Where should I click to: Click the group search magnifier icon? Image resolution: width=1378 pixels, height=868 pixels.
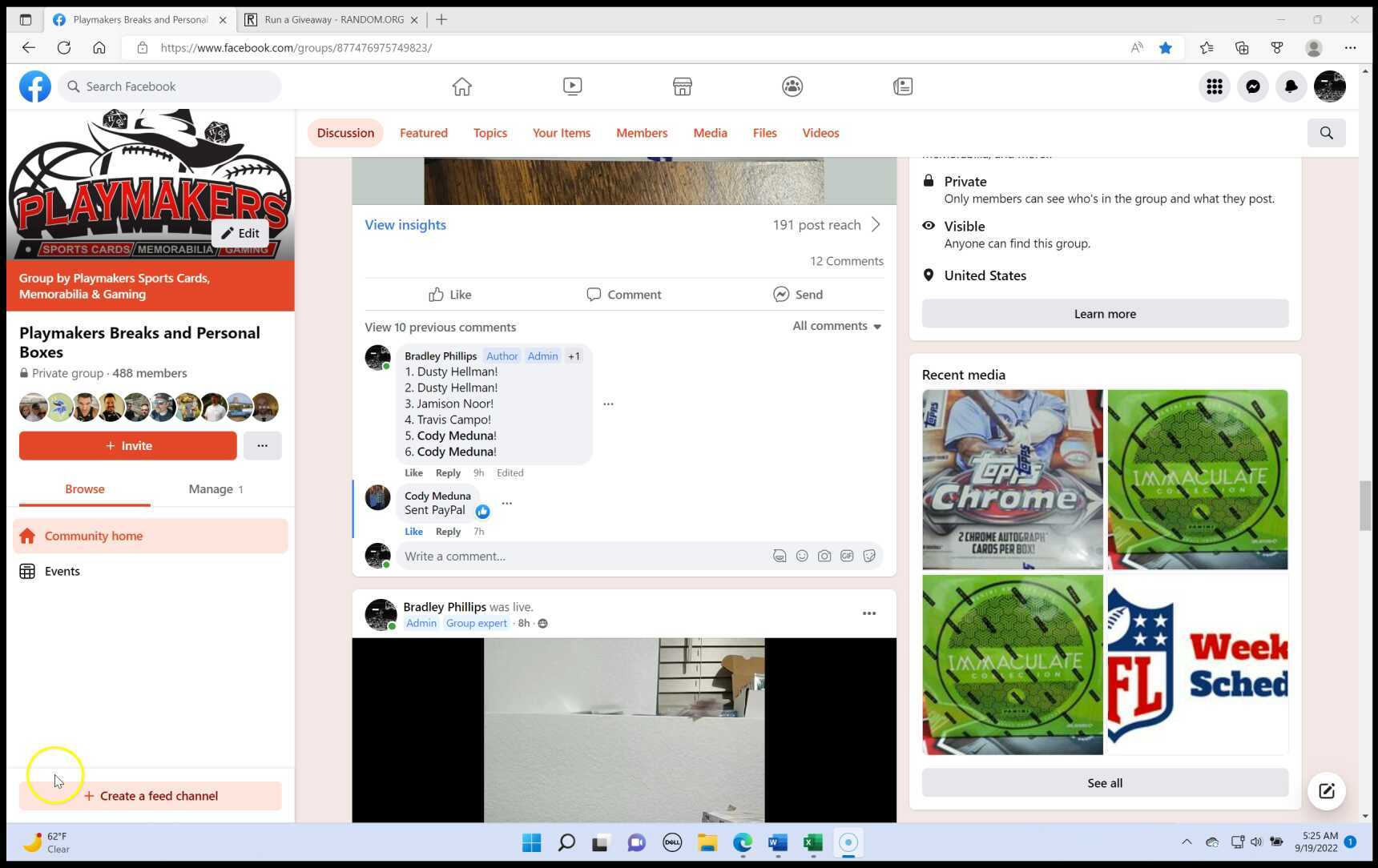tap(1326, 133)
